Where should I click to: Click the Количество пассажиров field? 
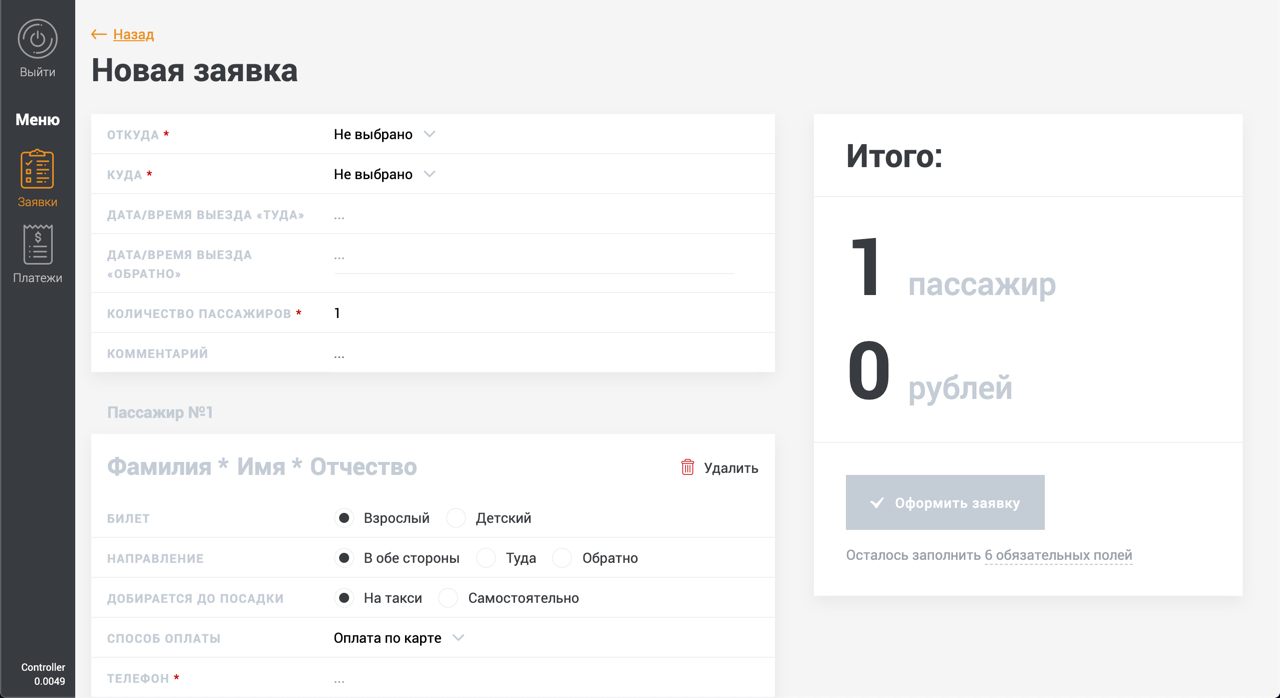coord(530,313)
